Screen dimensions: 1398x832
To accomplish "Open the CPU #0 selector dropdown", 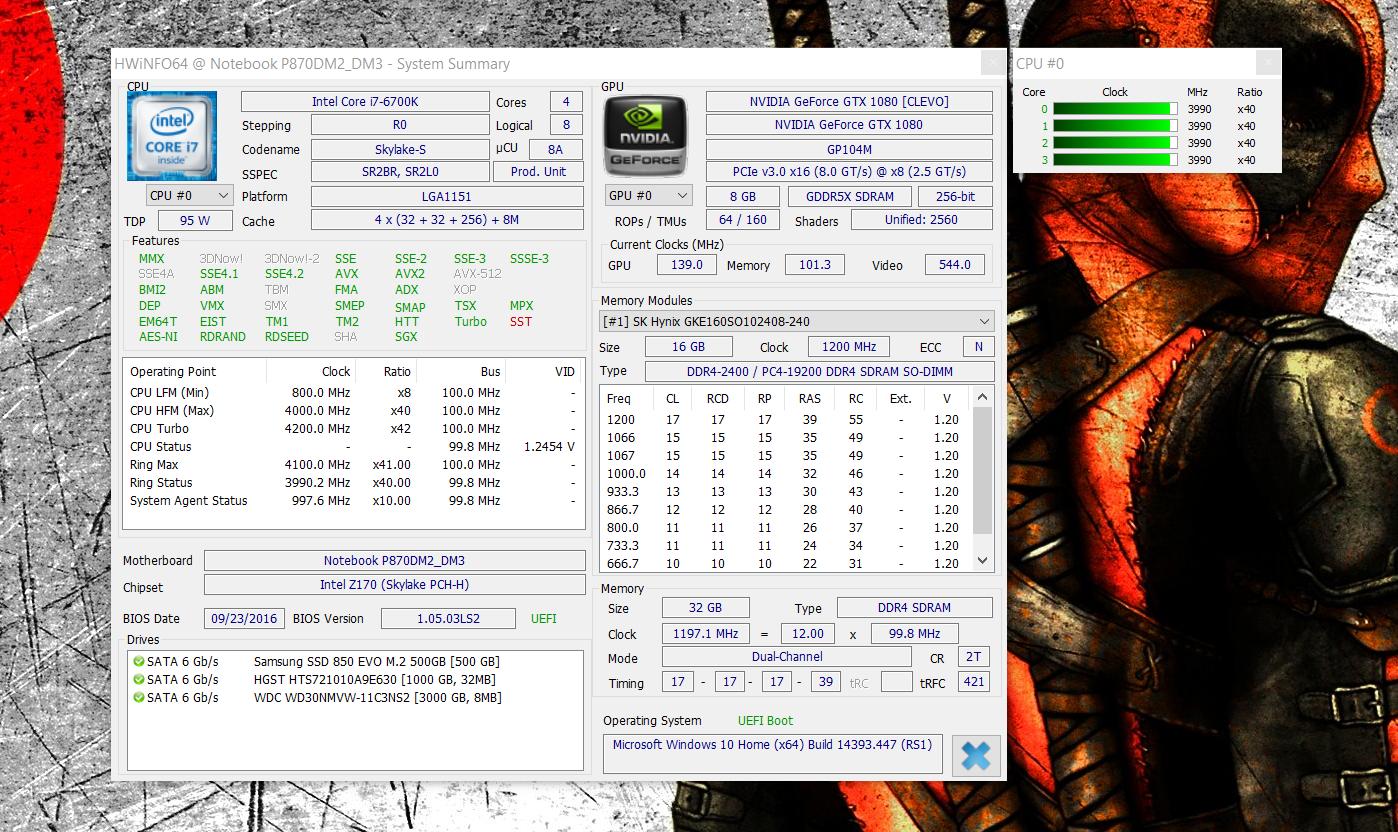I will coord(189,196).
